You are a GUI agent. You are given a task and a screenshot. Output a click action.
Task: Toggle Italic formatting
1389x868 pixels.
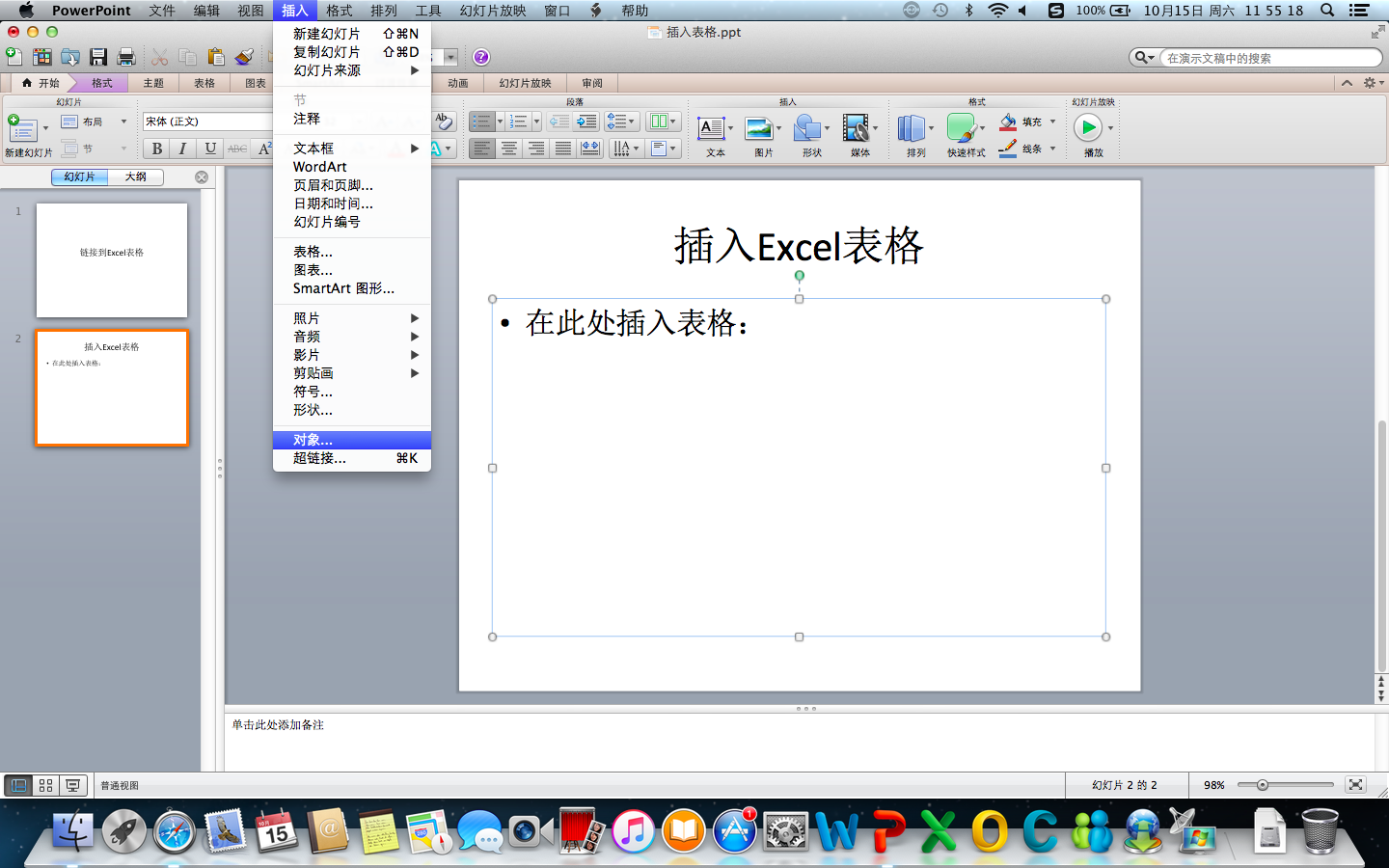(x=182, y=149)
